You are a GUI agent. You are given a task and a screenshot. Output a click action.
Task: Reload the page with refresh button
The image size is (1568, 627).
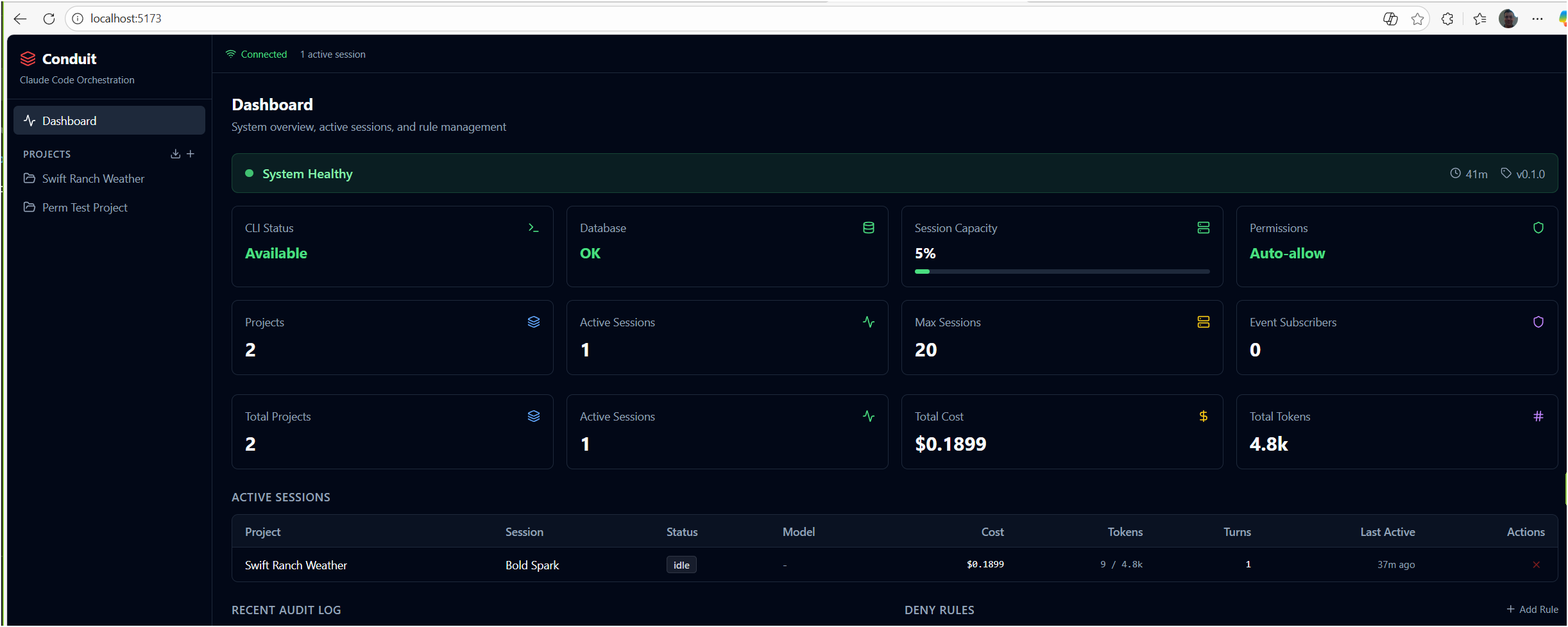point(49,19)
